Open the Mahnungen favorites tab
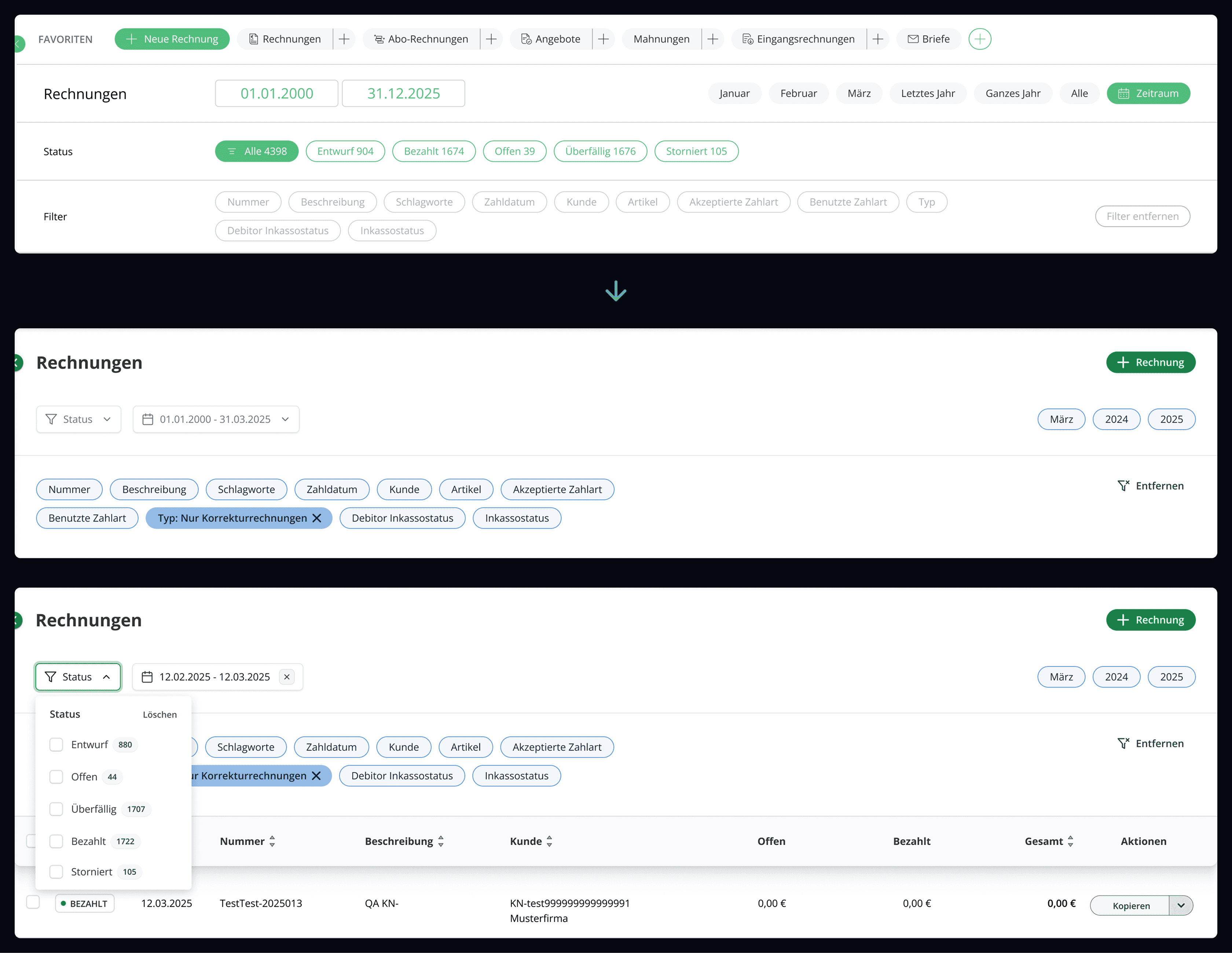1232x953 pixels. [661, 39]
